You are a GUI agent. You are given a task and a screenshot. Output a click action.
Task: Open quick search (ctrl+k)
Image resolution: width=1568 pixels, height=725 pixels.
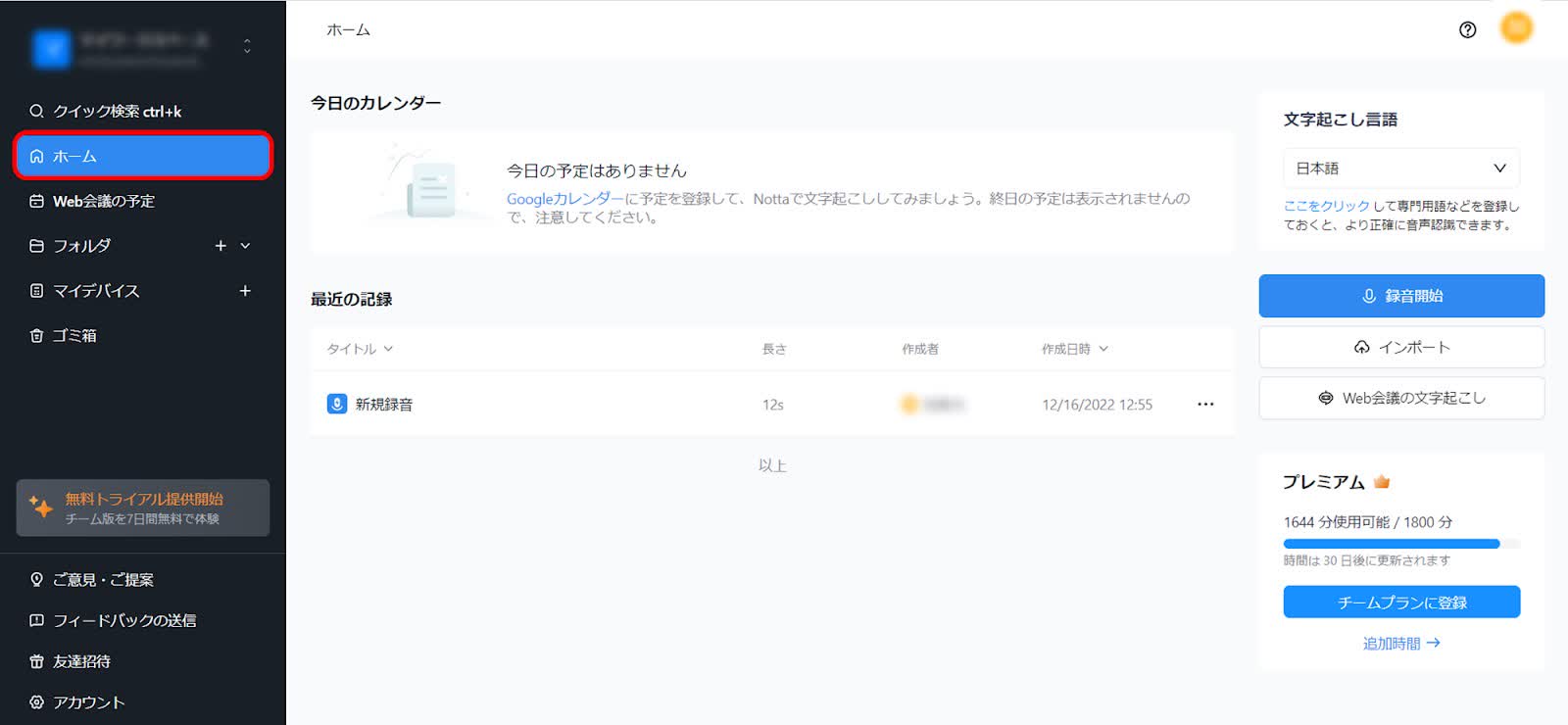(106, 111)
